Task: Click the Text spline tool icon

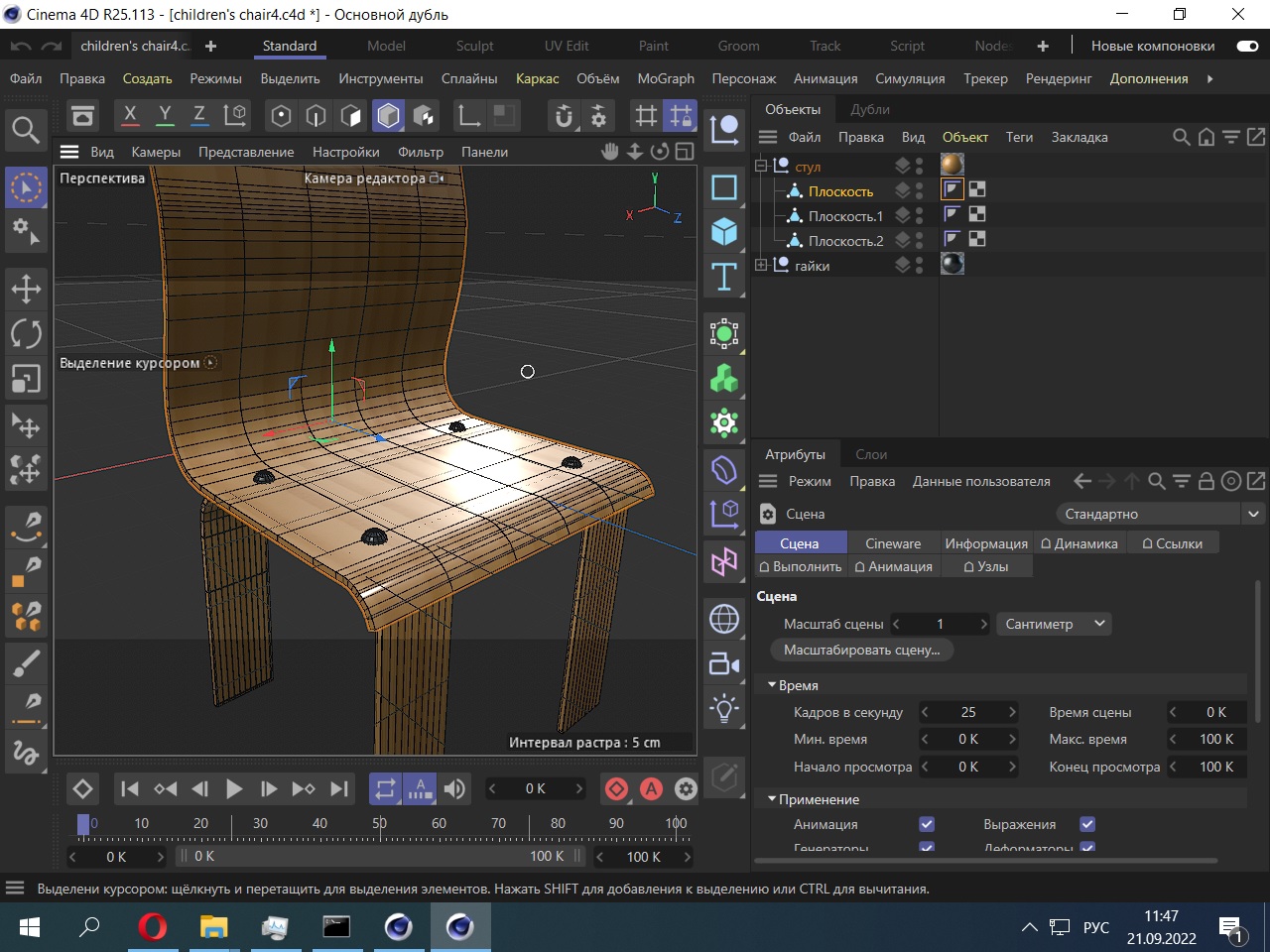Action: click(724, 277)
